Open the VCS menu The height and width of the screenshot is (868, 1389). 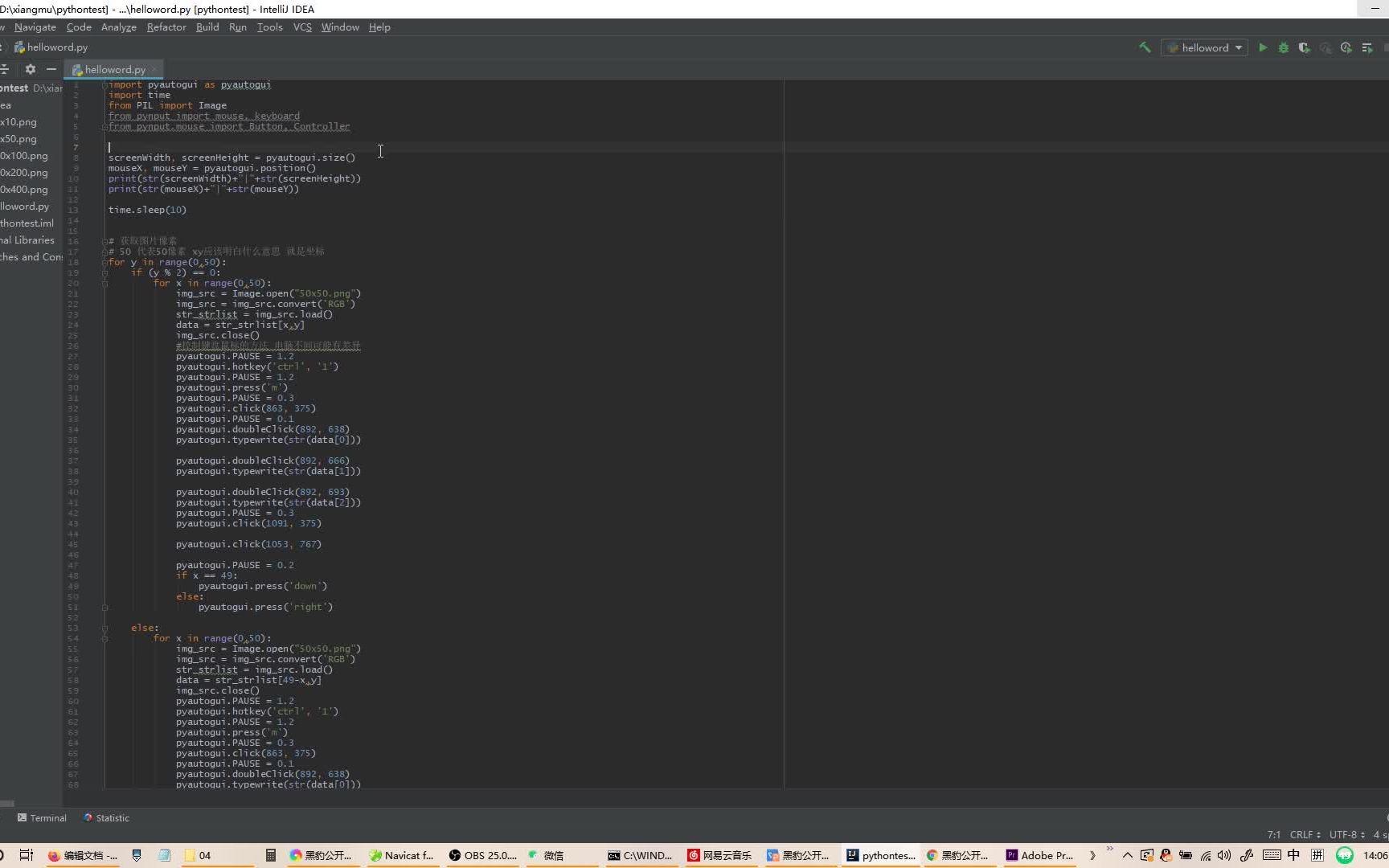301,27
